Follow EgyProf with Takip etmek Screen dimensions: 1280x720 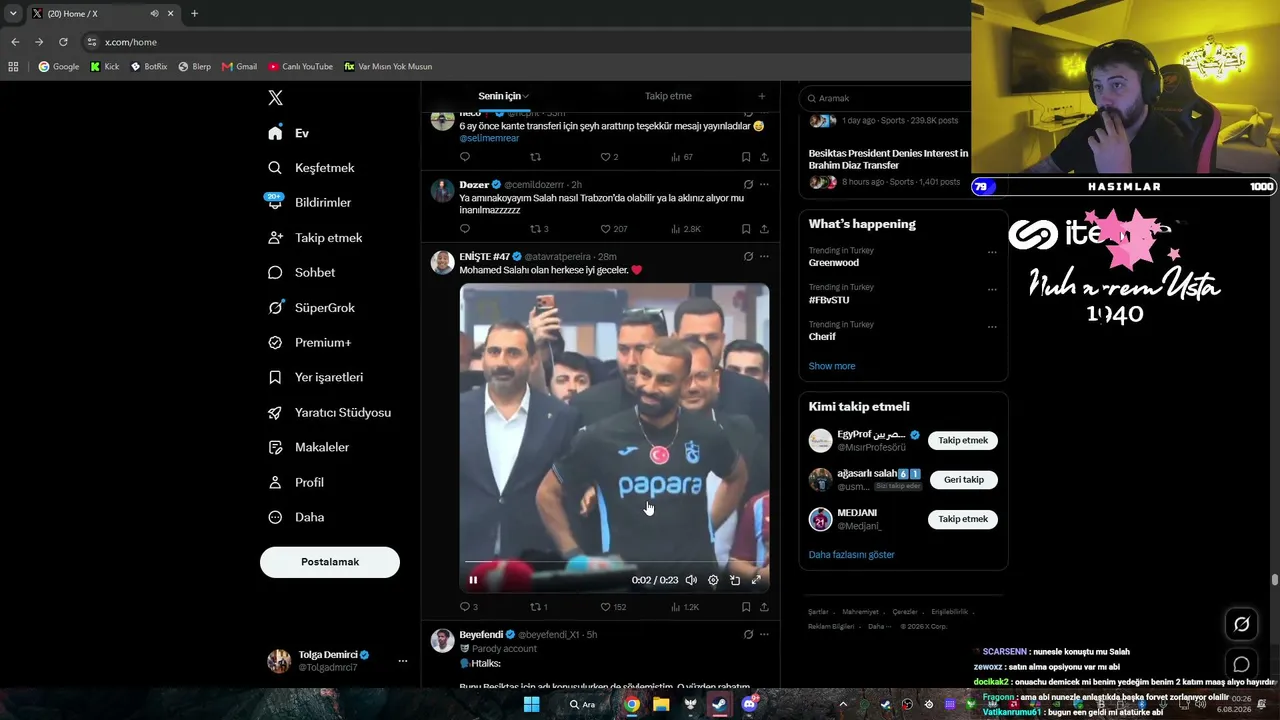[x=963, y=441]
